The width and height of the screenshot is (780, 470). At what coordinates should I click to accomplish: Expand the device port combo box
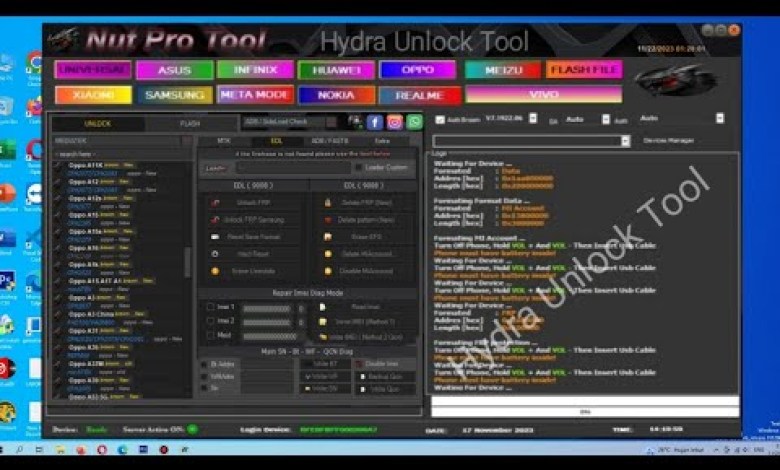point(625,141)
